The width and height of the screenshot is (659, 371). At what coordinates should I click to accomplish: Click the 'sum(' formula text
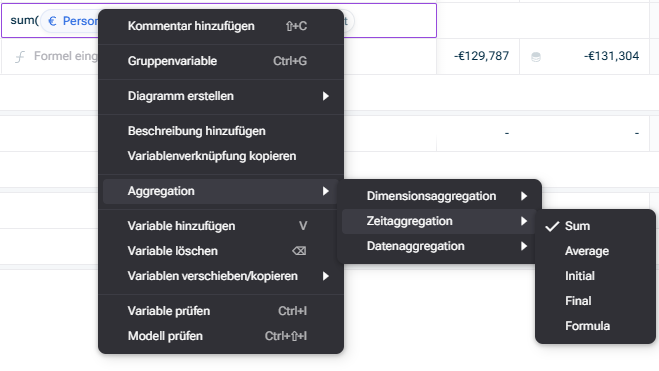click(24, 20)
